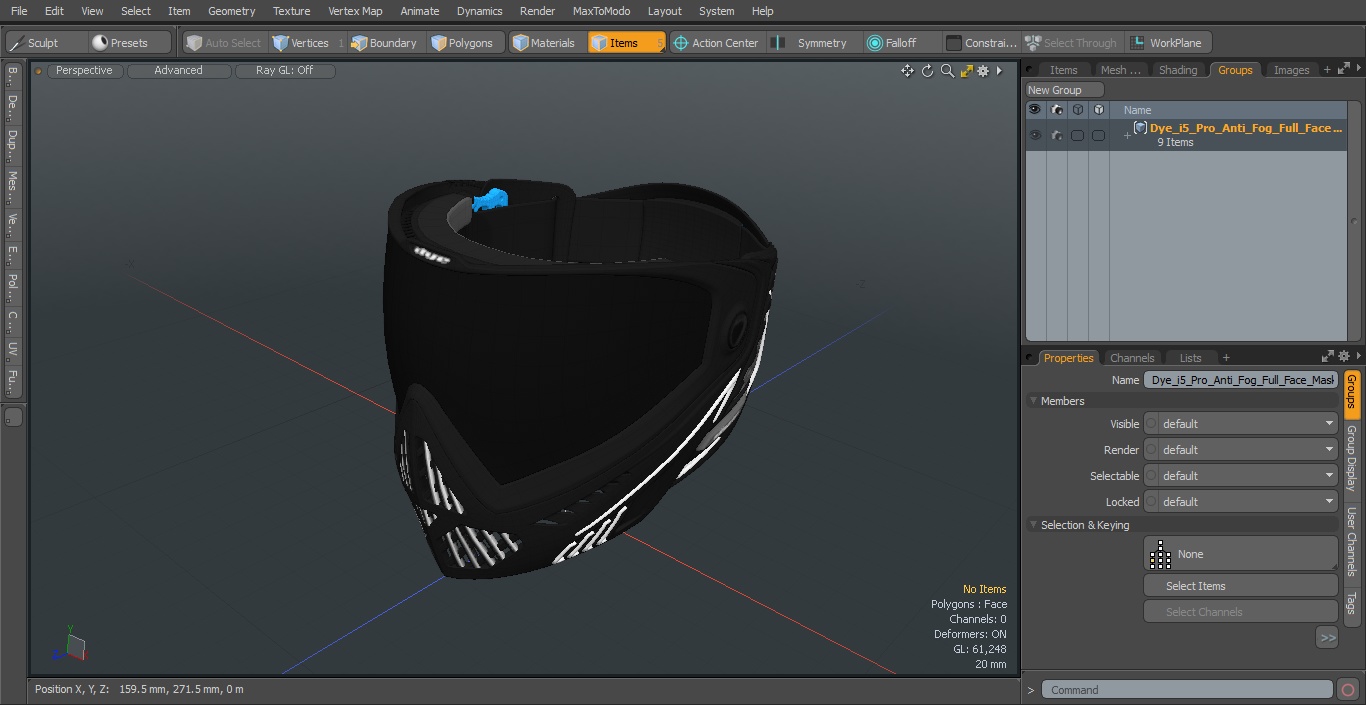Click New Group button
This screenshot has width=1366, height=705.
coord(1064,90)
